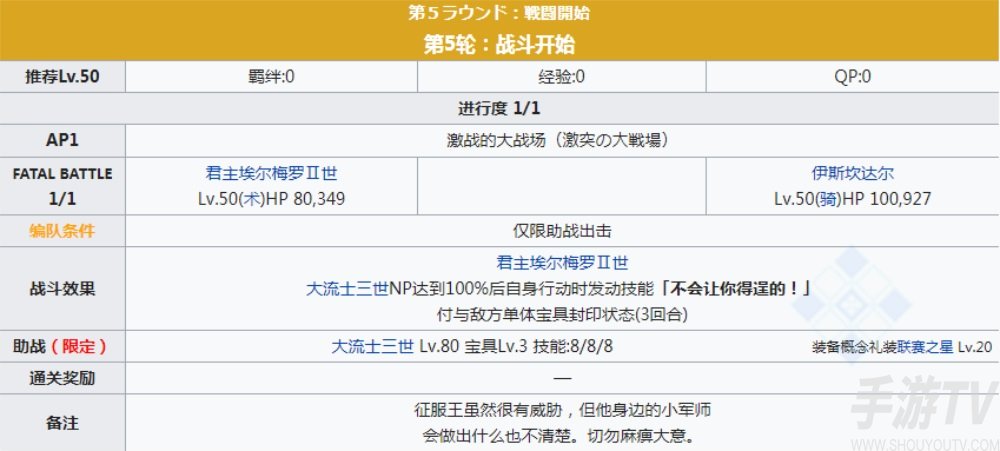Click the 备注 row label
1000x451 pixels.
pos(62,423)
